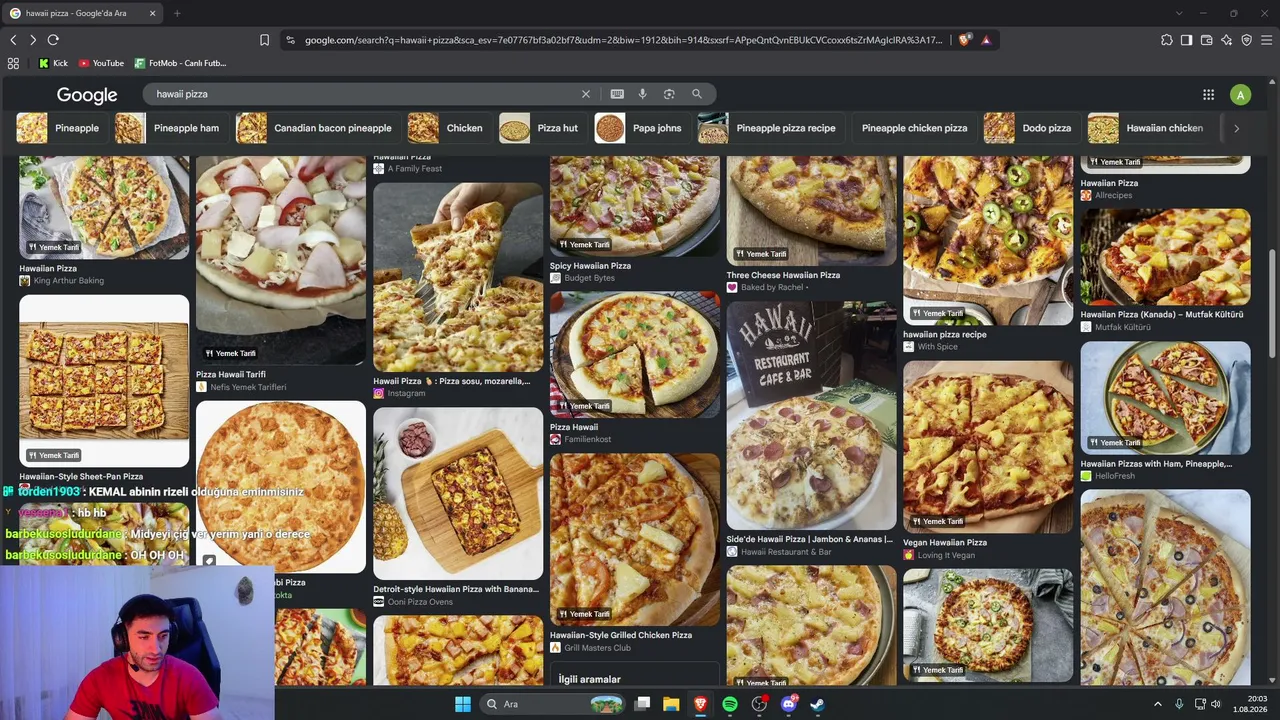
Task: Open the Pizza Hawaii Familienkost image
Action: [634, 354]
